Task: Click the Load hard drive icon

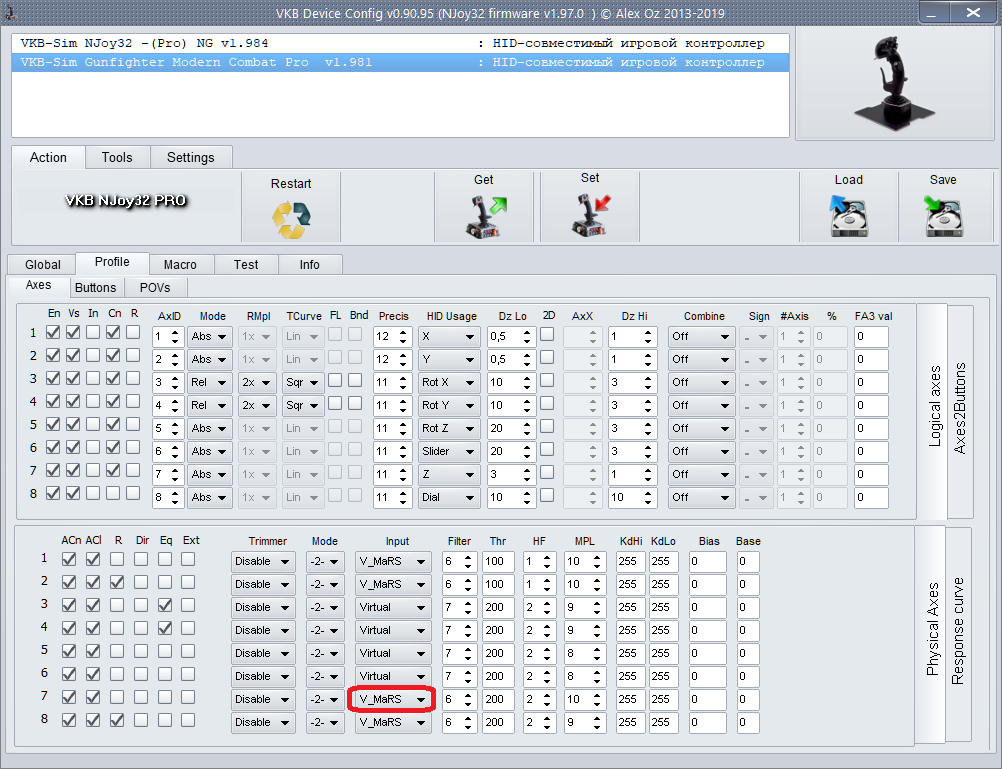Action: 848,214
